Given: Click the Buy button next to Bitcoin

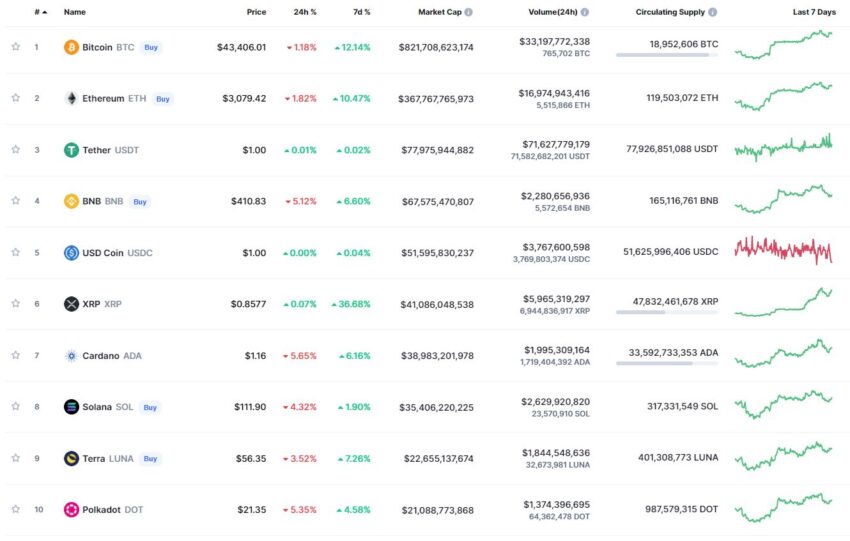Looking at the screenshot, I should 151,47.
